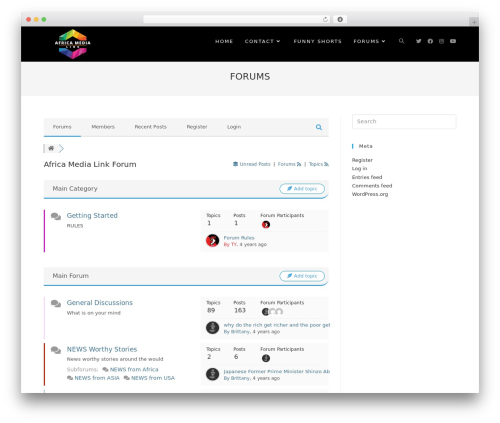500x423 pixels.
Task: Open the General Discussions forum
Action: [100, 303]
